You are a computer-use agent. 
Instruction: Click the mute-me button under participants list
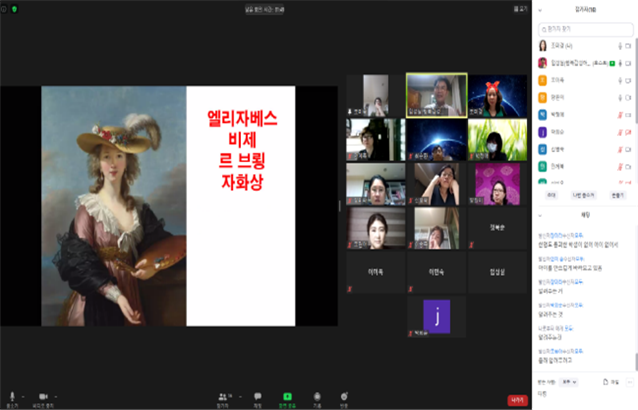pyautogui.click(x=583, y=195)
